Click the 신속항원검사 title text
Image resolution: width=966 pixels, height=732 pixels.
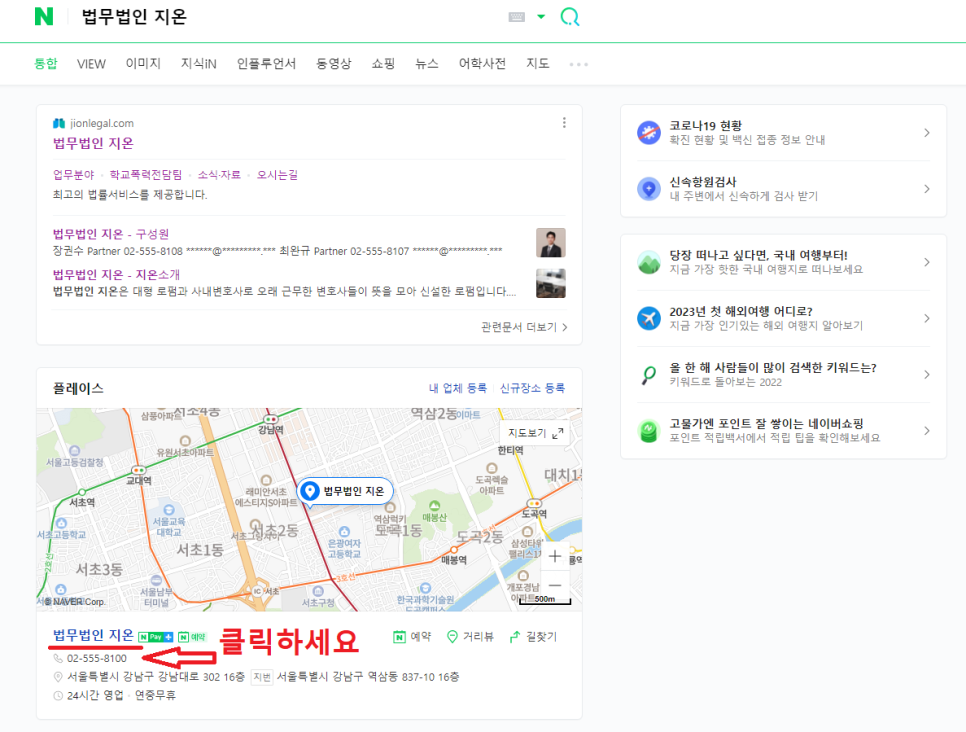click(703, 182)
